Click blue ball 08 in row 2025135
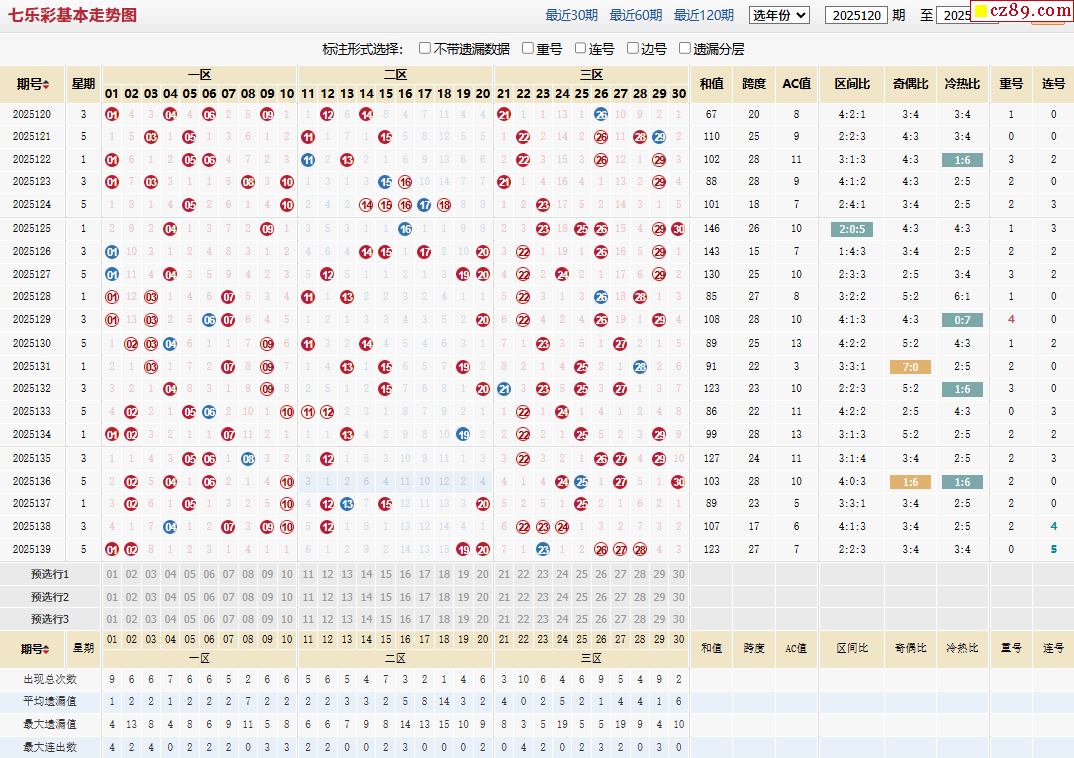 [248, 459]
